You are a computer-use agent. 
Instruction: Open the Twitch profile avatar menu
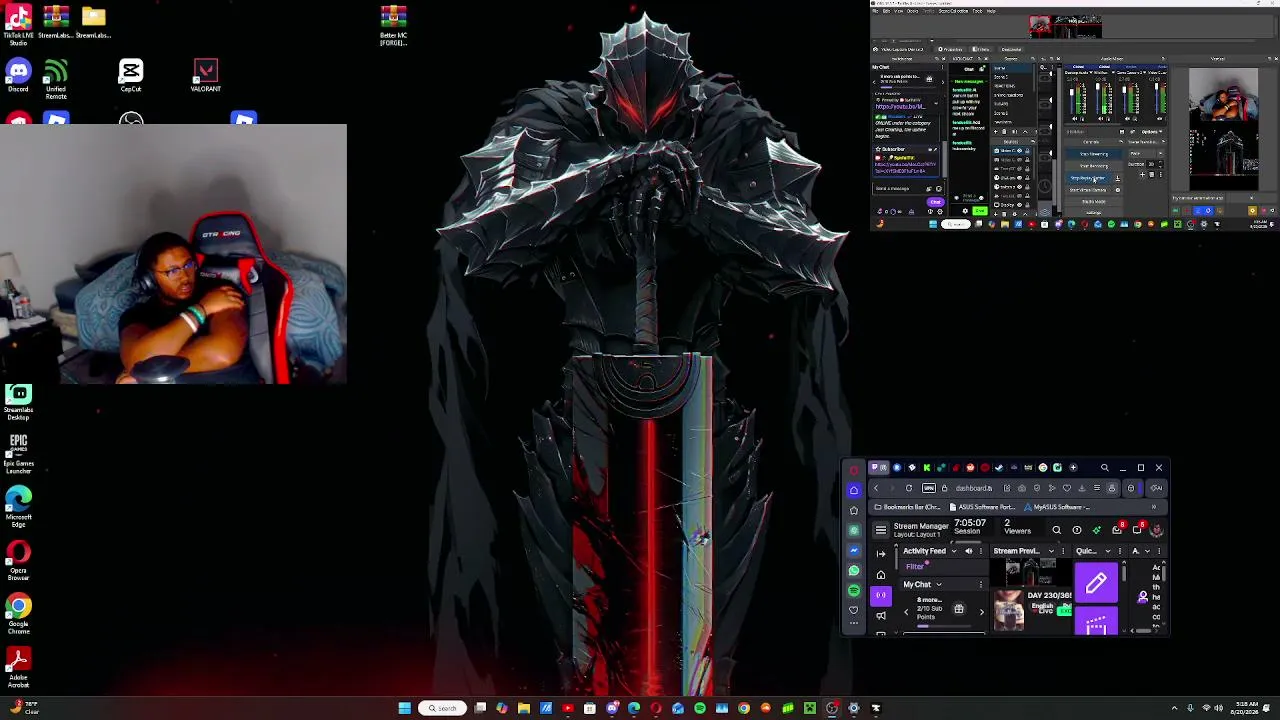tap(1157, 530)
